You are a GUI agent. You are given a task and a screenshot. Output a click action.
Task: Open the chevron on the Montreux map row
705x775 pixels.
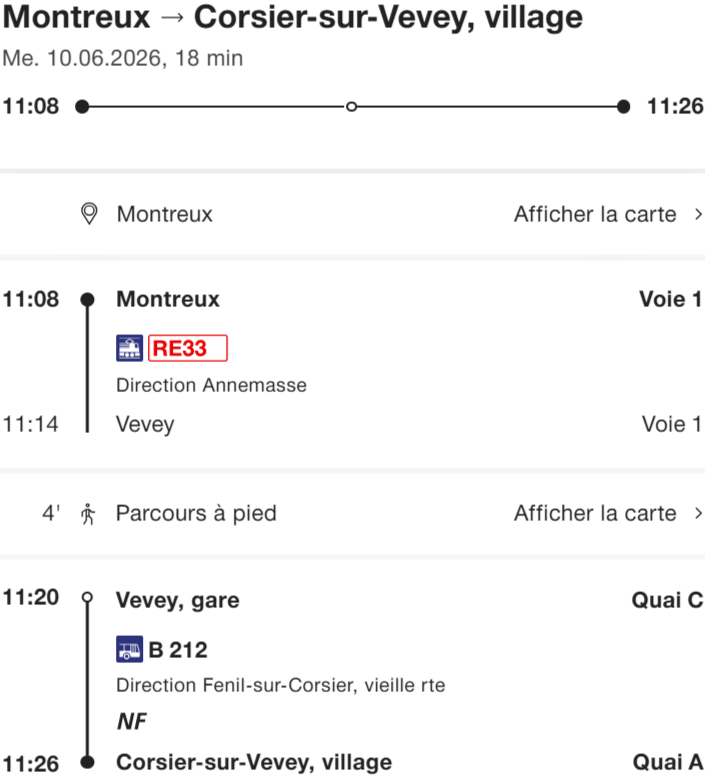[698, 214]
